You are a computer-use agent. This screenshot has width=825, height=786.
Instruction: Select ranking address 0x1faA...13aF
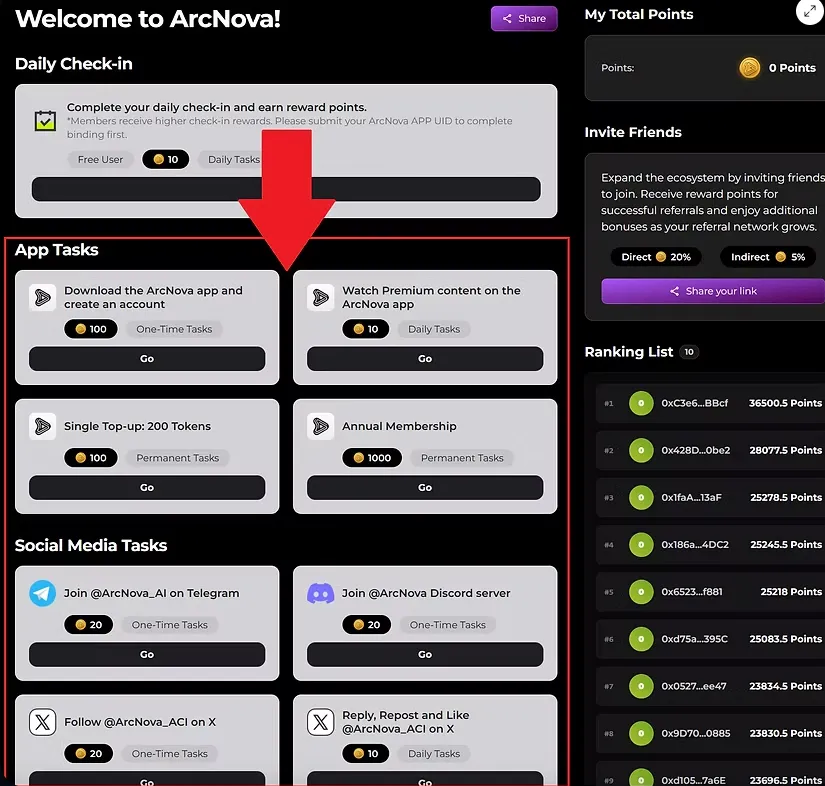tap(691, 498)
